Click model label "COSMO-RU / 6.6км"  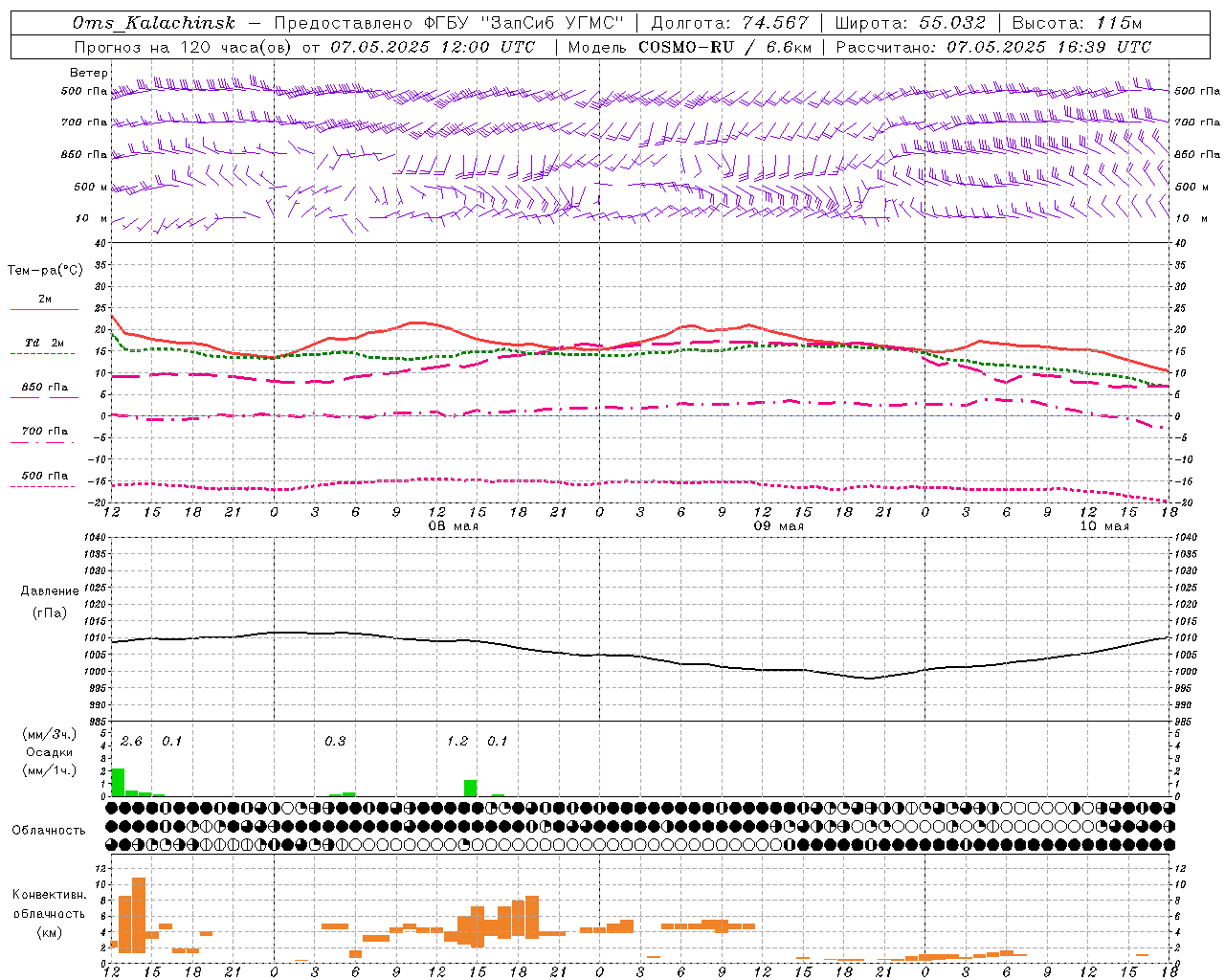pos(725,47)
